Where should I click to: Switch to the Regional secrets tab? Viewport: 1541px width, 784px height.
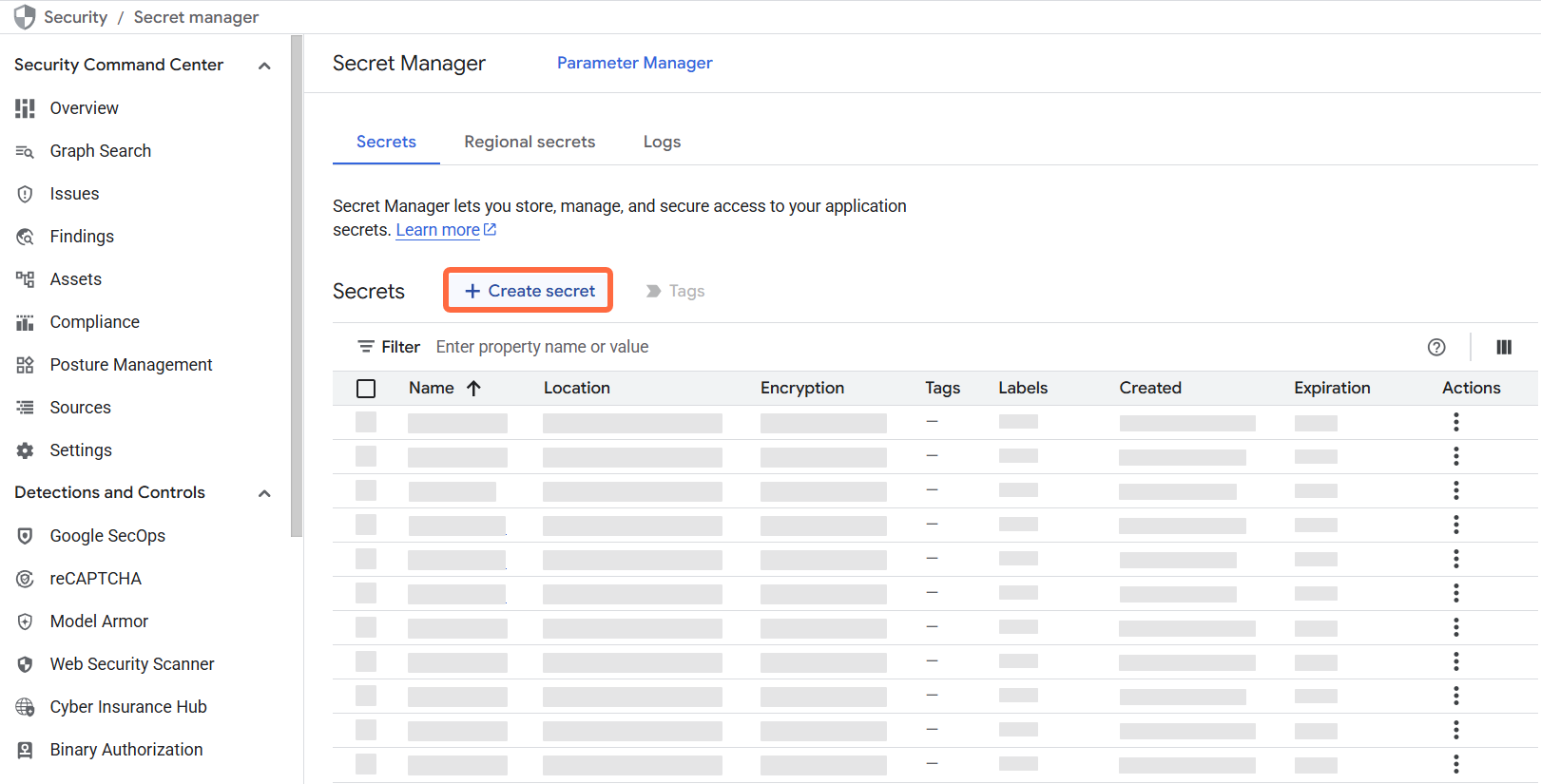(x=530, y=142)
